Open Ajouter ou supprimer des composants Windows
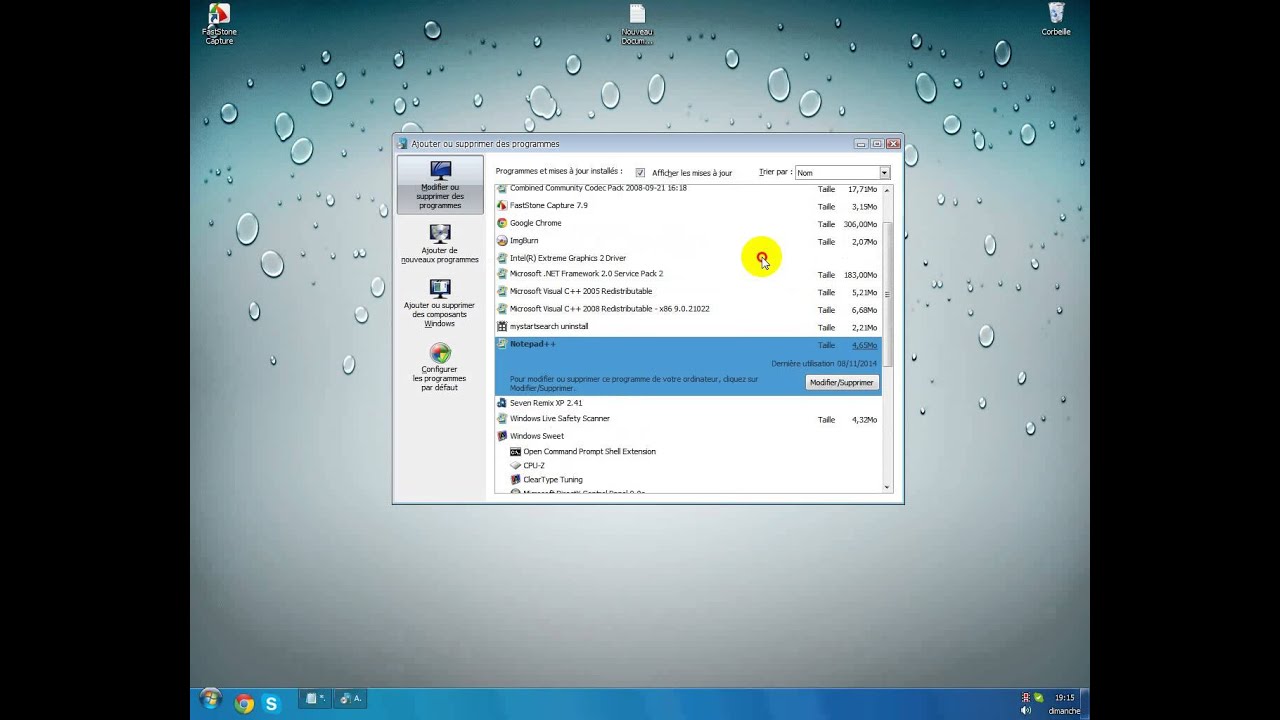 (440, 303)
